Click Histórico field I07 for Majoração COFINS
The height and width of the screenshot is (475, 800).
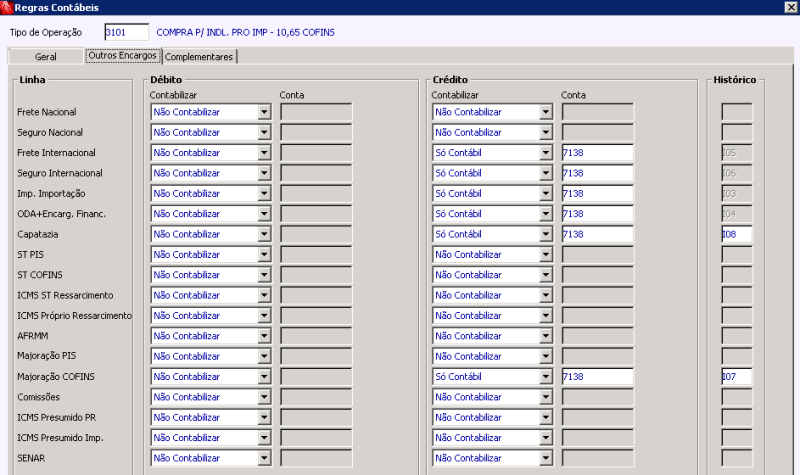(x=737, y=377)
